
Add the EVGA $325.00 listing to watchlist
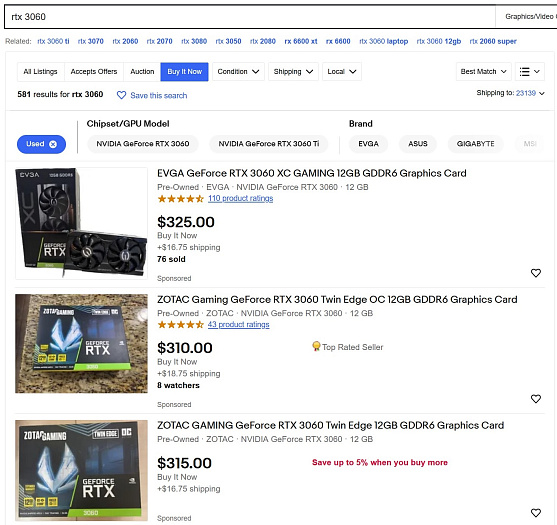coord(536,273)
